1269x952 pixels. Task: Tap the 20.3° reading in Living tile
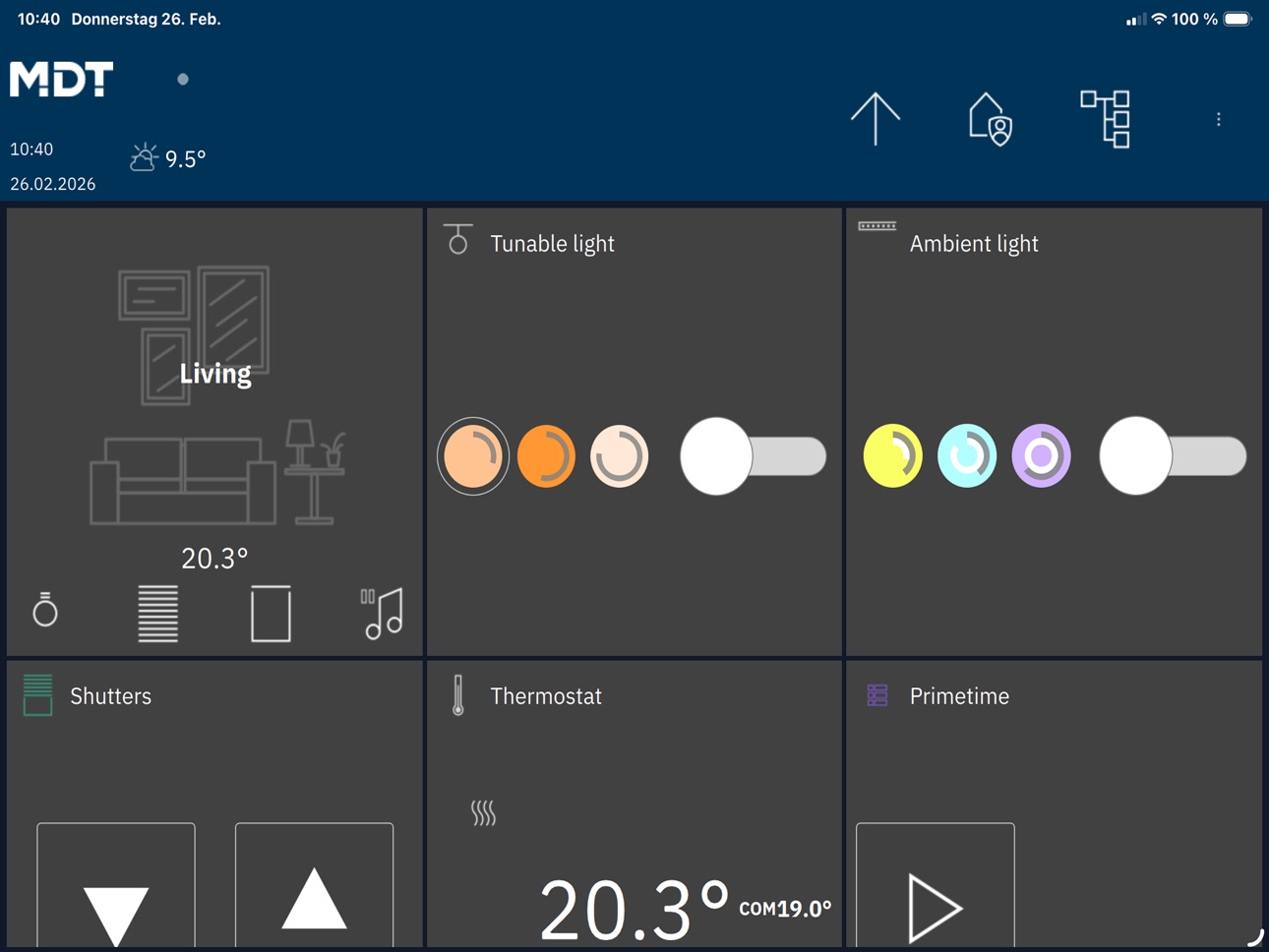pyautogui.click(x=214, y=559)
